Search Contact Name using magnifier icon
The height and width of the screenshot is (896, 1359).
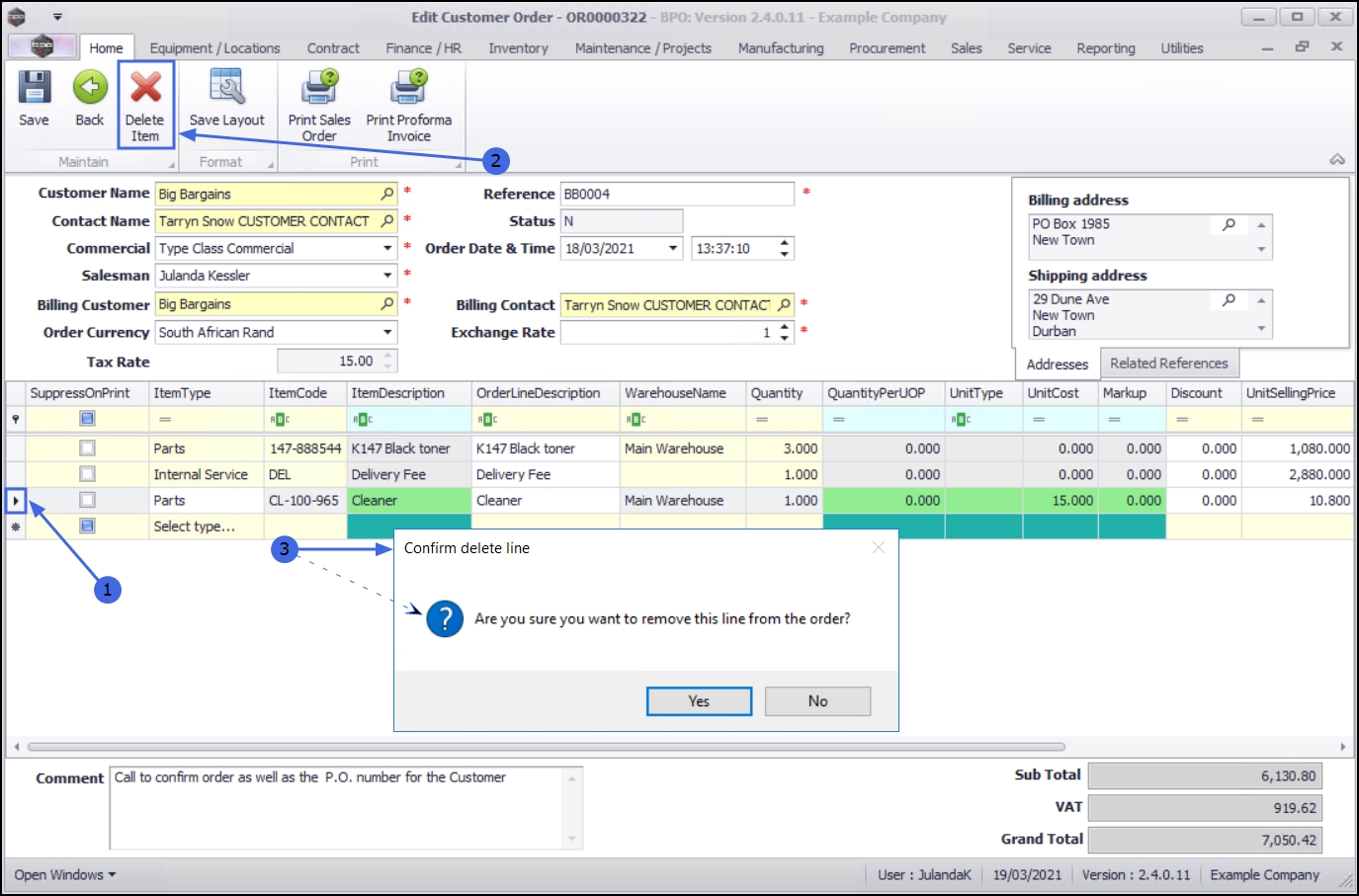[387, 221]
